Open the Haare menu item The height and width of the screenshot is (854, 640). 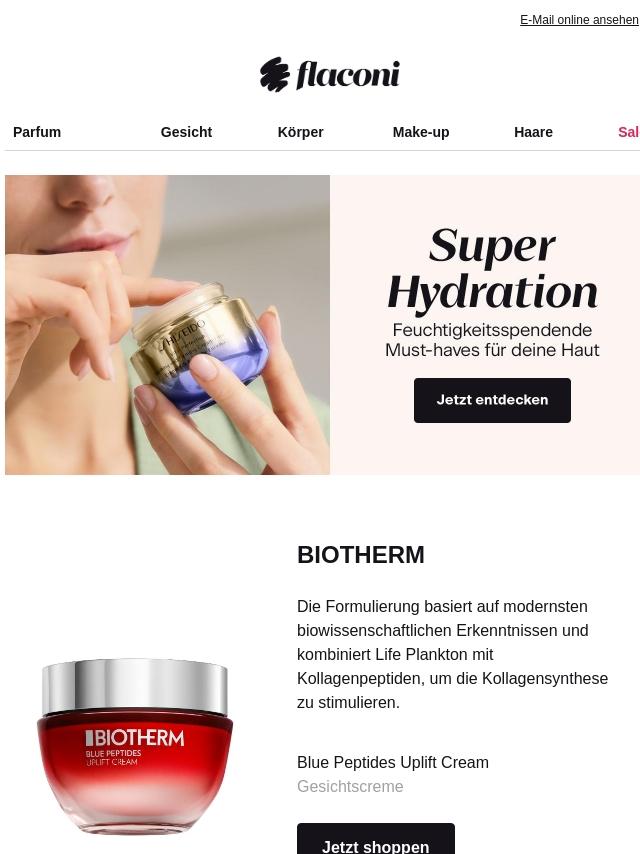pyautogui.click(x=533, y=132)
